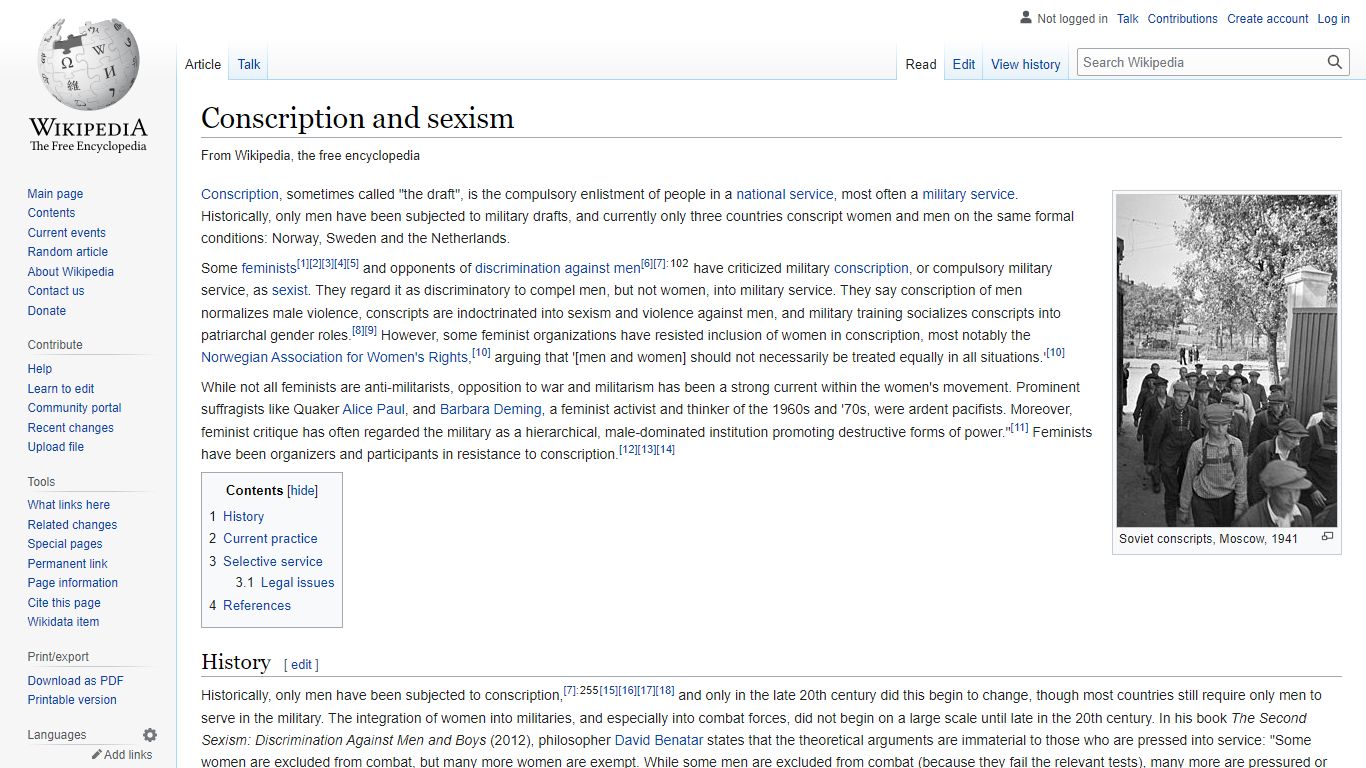The width and height of the screenshot is (1366, 768).
Task: Click Log in
Action: coord(1334,19)
